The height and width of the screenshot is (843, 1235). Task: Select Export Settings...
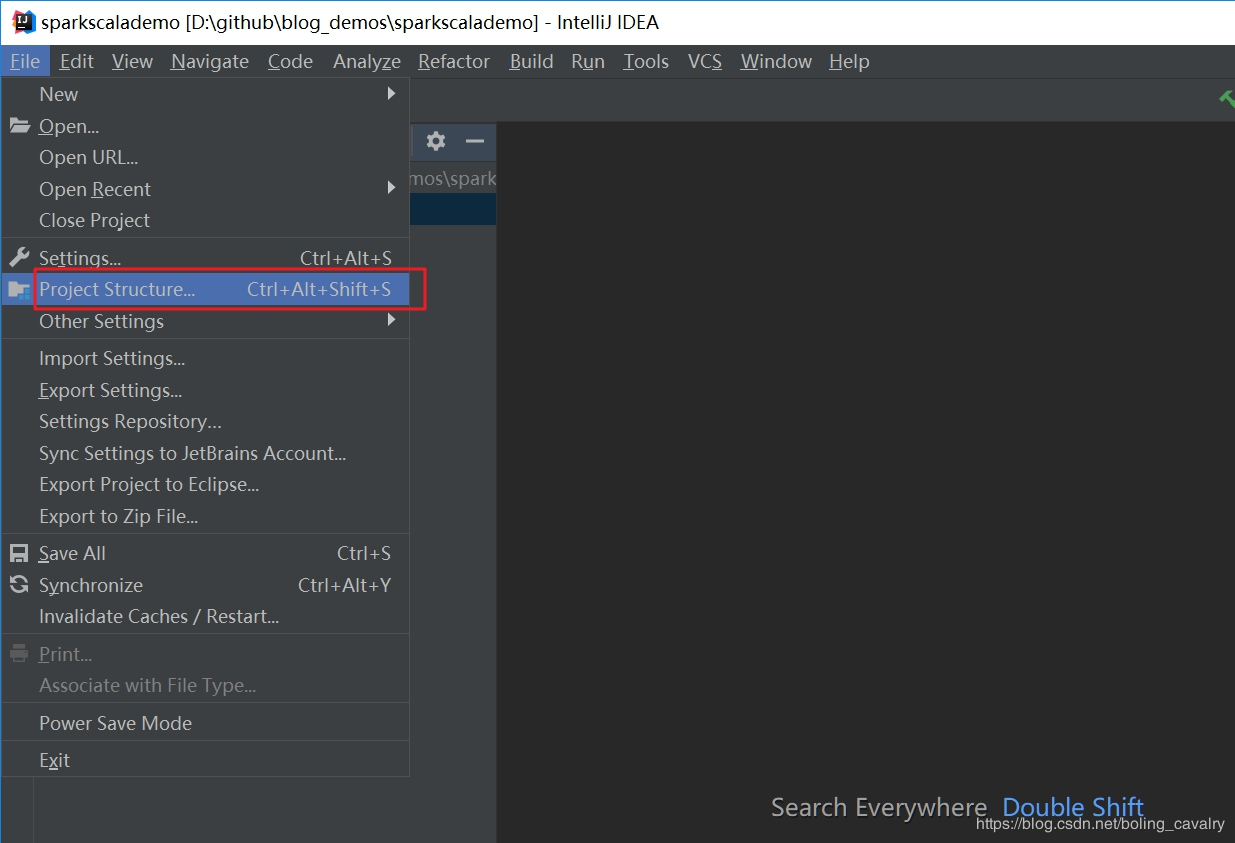(x=205, y=390)
